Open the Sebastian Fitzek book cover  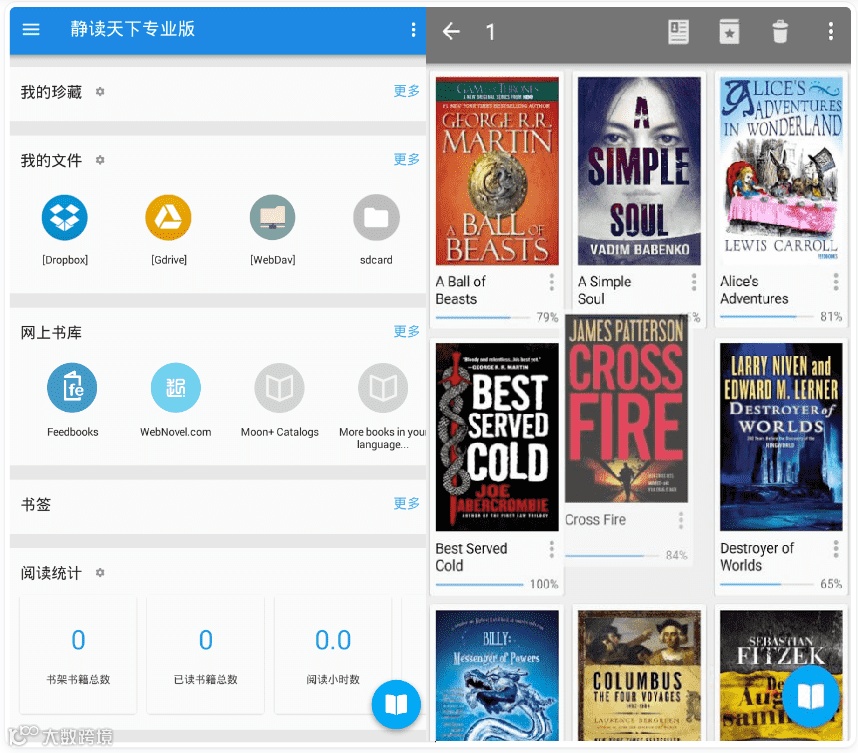point(781,675)
